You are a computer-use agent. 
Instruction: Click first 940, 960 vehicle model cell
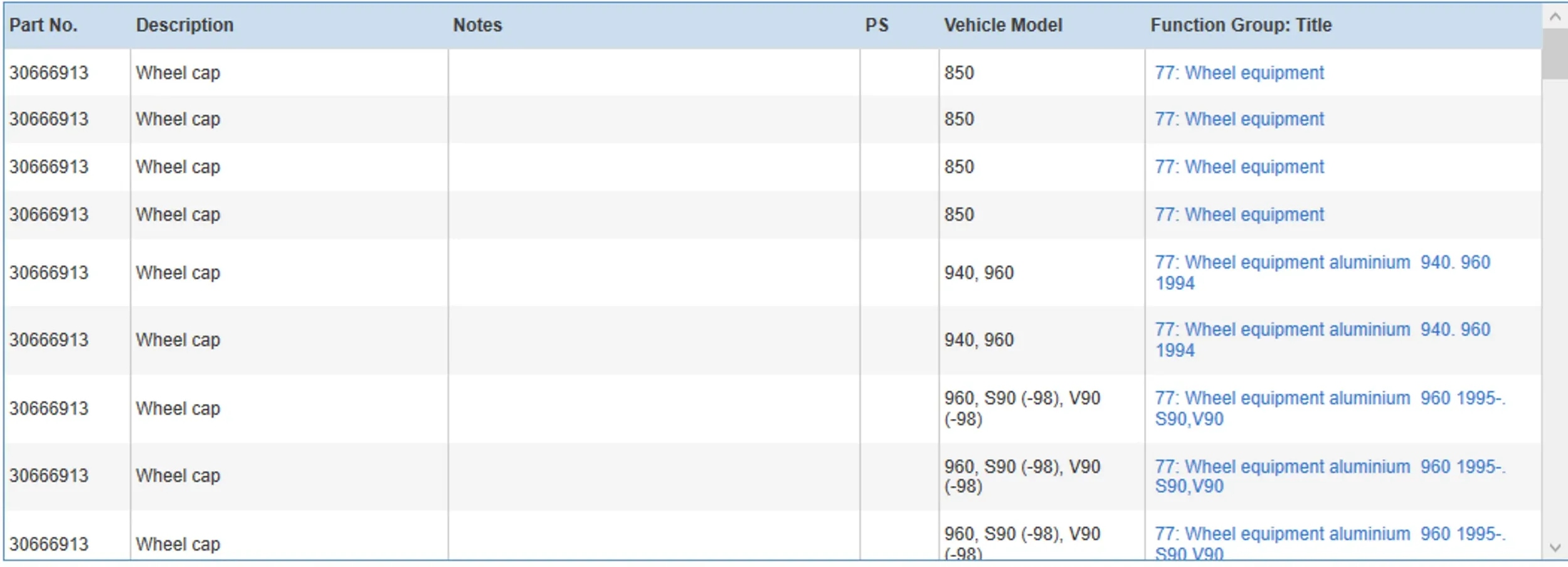(x=979, y=273)
